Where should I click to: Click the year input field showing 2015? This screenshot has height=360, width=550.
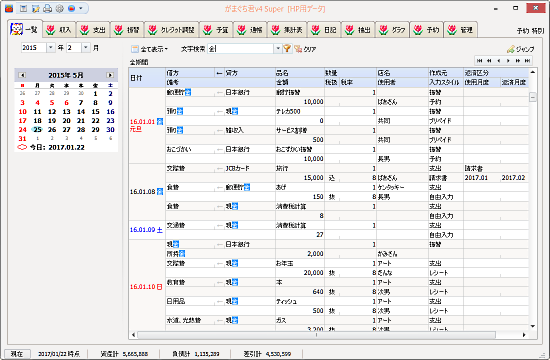[x=34, y=48]
